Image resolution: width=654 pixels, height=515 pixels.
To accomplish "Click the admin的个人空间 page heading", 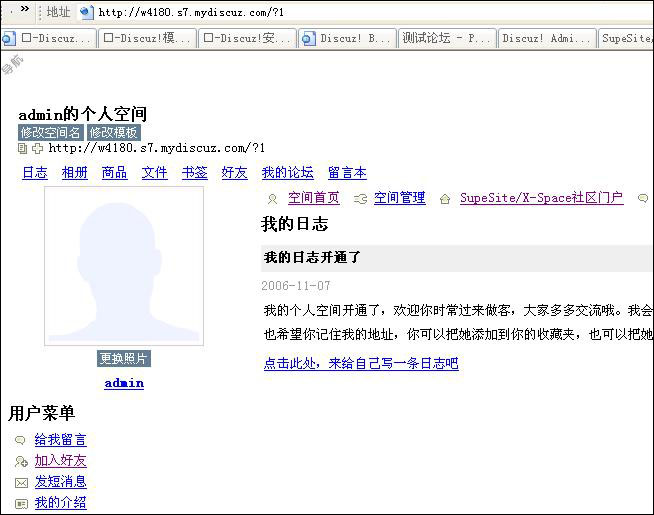I will point(83,114).
